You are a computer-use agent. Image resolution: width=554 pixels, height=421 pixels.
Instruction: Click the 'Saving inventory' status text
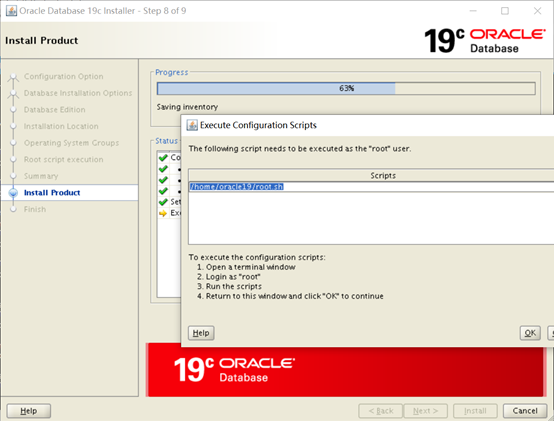[x=187, y=107]
